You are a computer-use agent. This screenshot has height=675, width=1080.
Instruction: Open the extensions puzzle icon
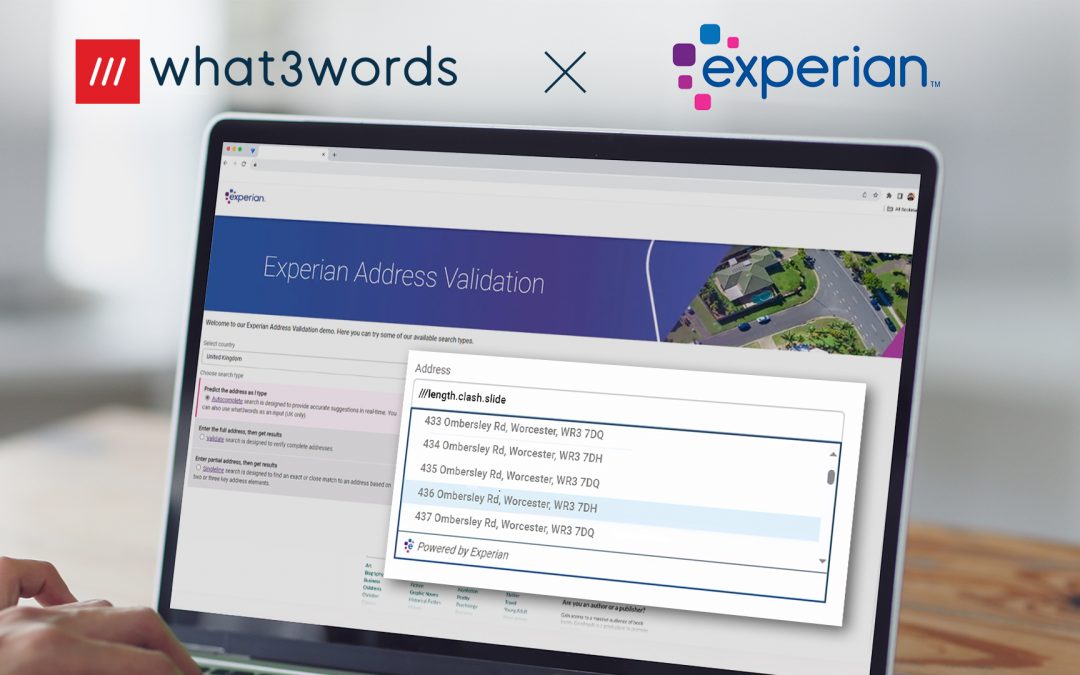click(889, 196)
